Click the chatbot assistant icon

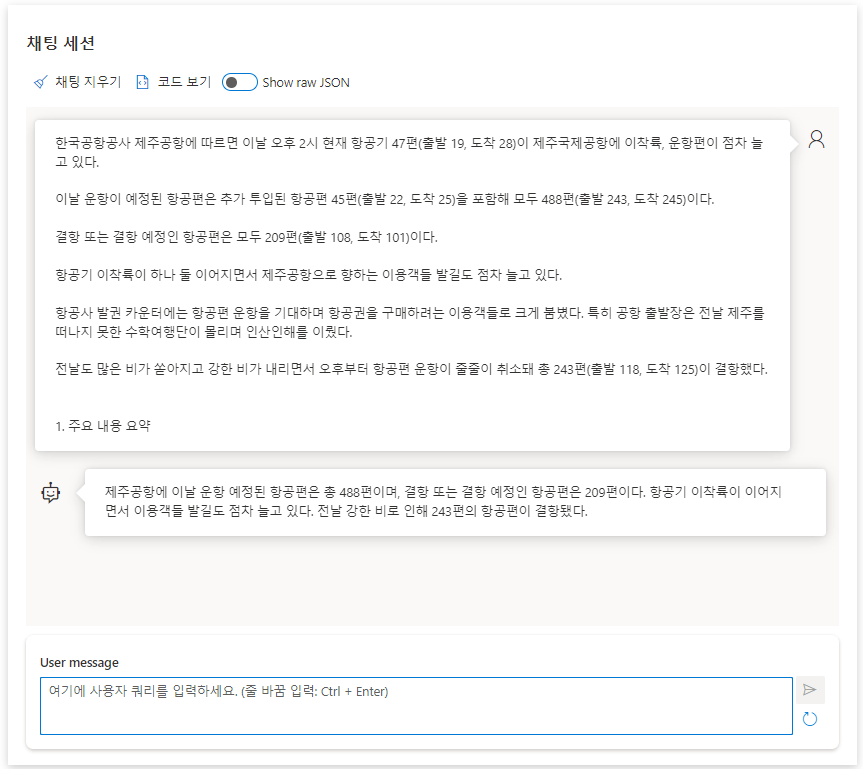tap(51, 493)
